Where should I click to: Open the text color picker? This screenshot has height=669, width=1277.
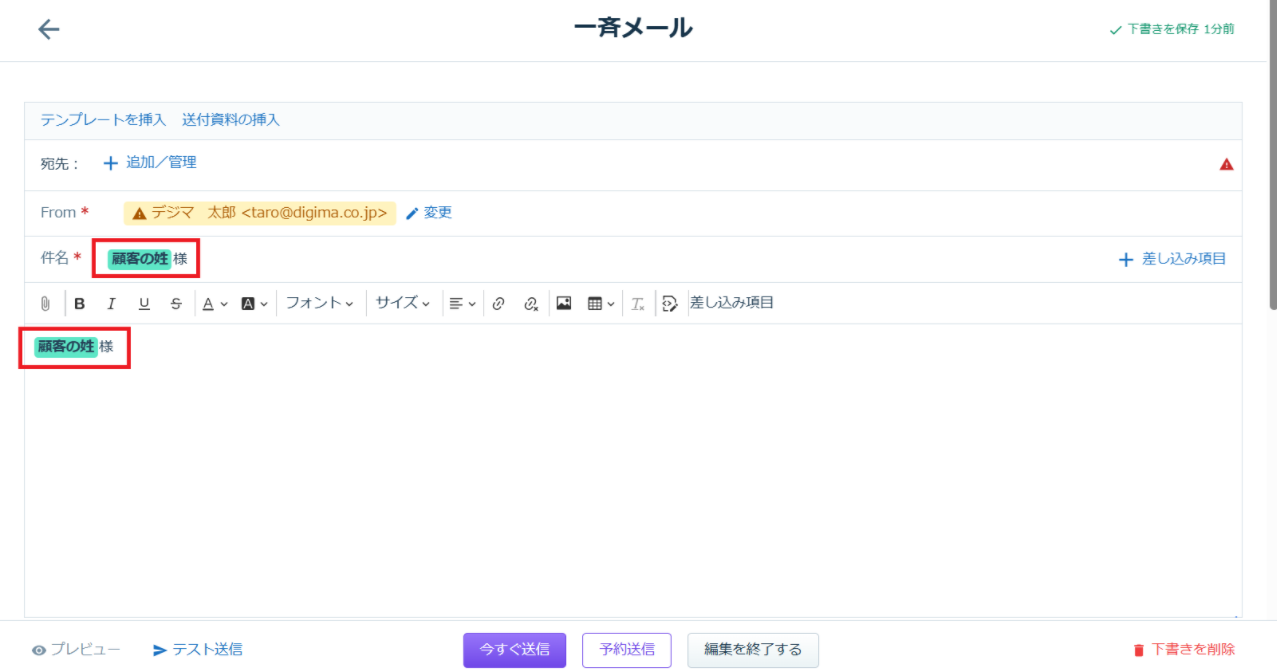(x=215, y=304)
